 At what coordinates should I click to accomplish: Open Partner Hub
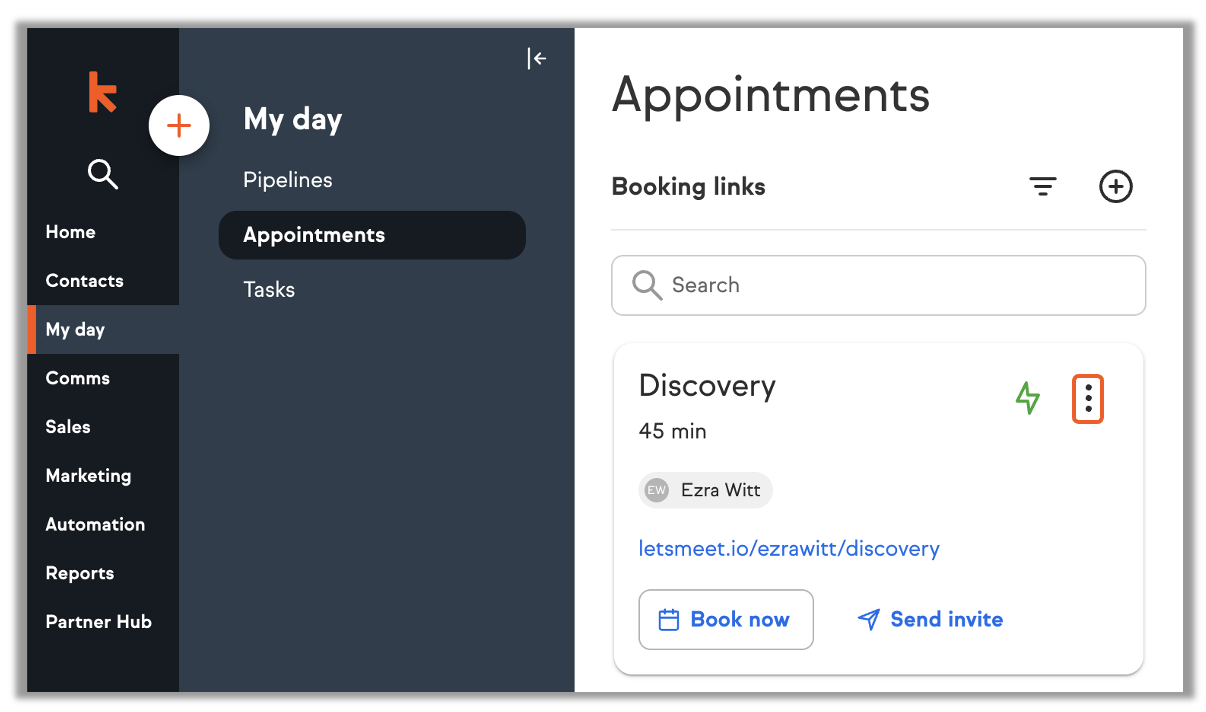pyautogui.click(x=99, y=621)
